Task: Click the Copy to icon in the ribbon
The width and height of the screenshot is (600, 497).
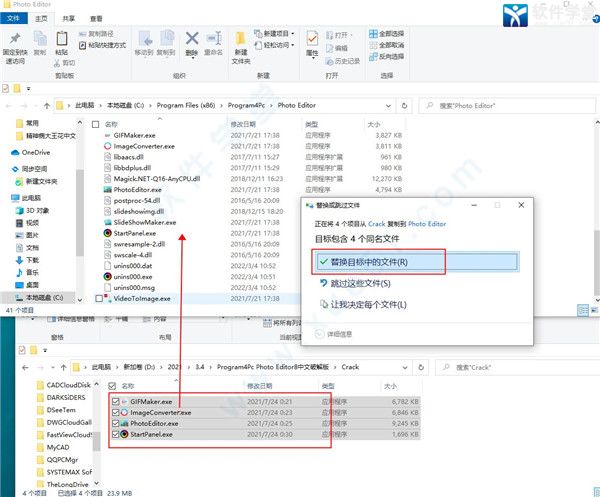Action: 166,39
